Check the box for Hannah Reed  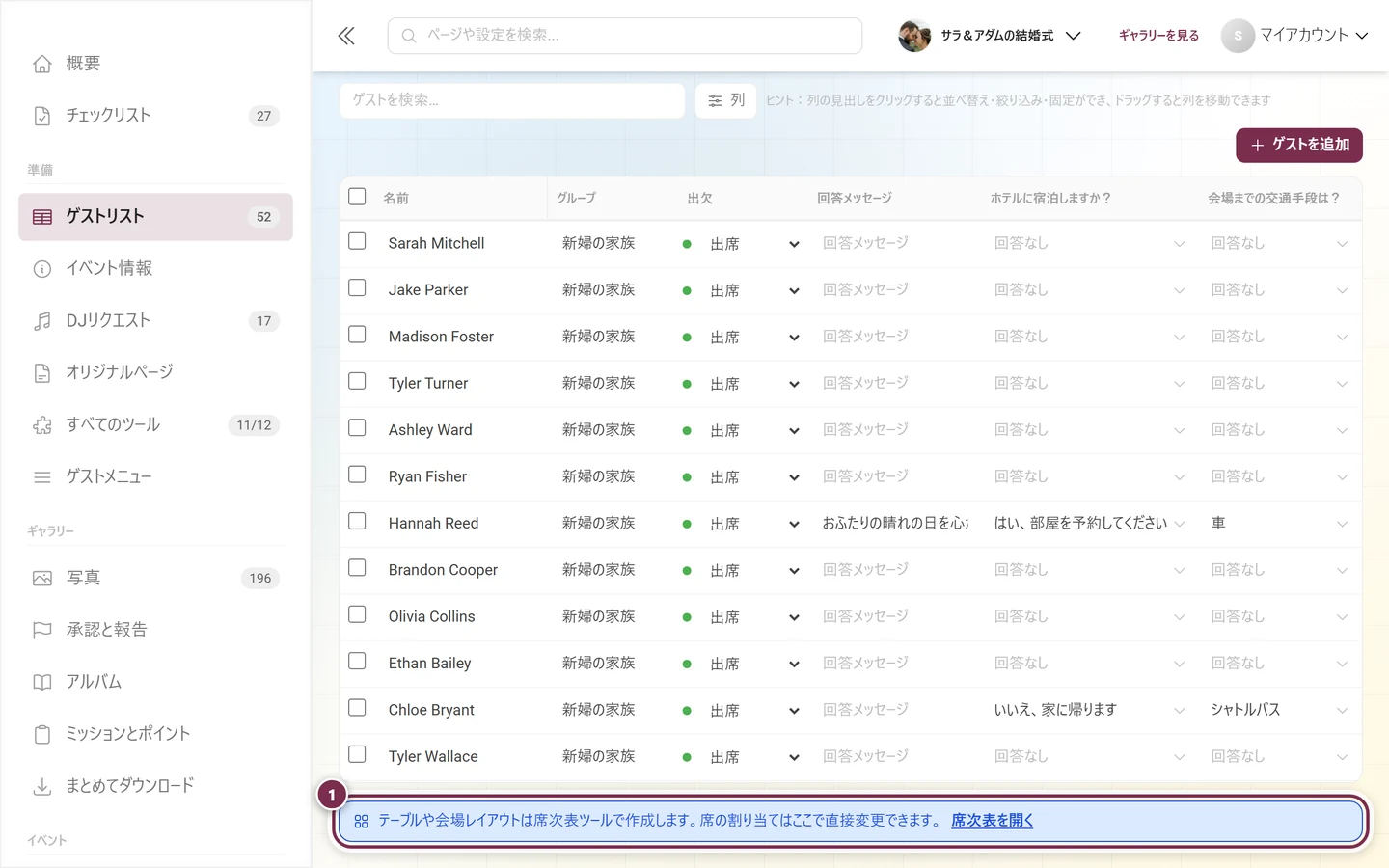[x=357, y=521]
